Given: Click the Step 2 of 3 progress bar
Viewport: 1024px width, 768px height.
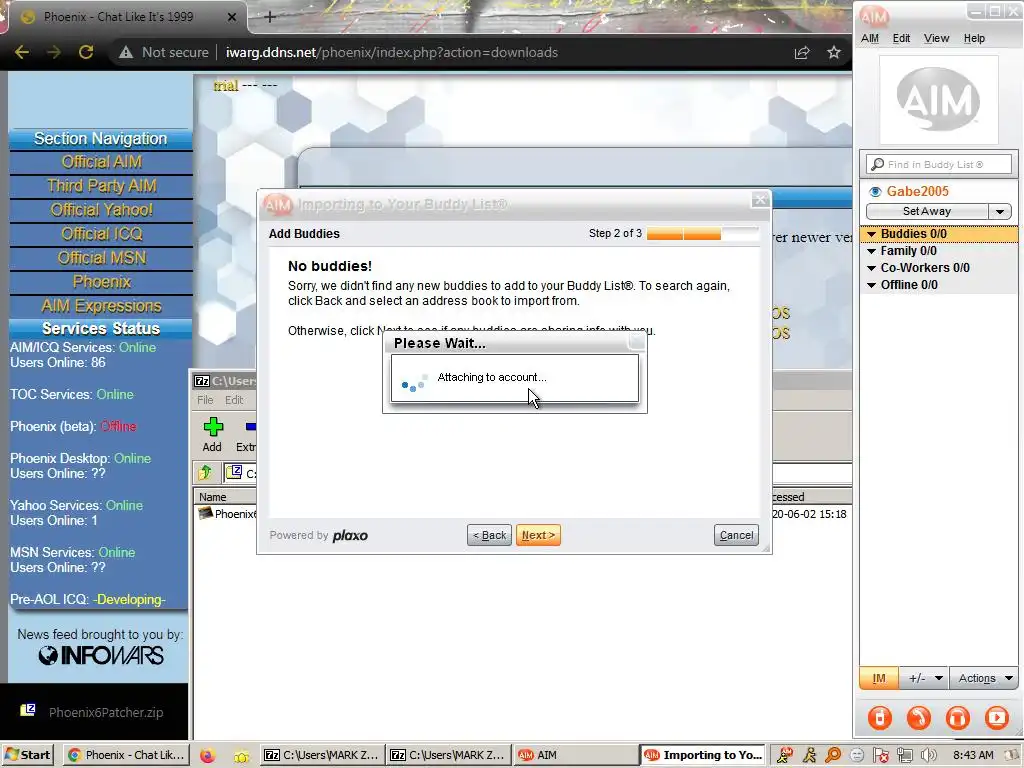Looking at the screenshot, I should pyautogui.click(x=703, y=234).
